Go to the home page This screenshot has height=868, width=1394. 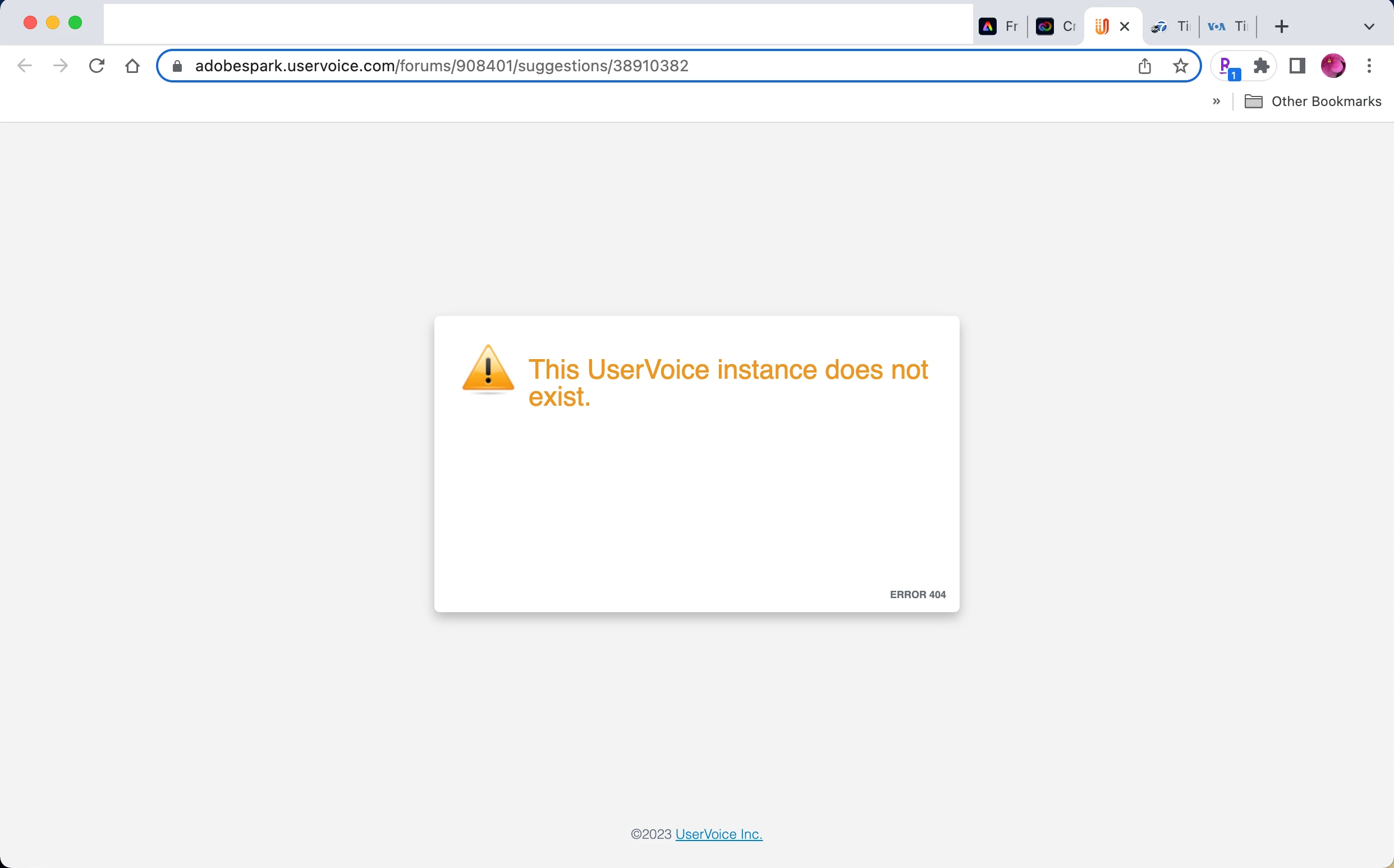pyautogui.click(x=132, y=66)
